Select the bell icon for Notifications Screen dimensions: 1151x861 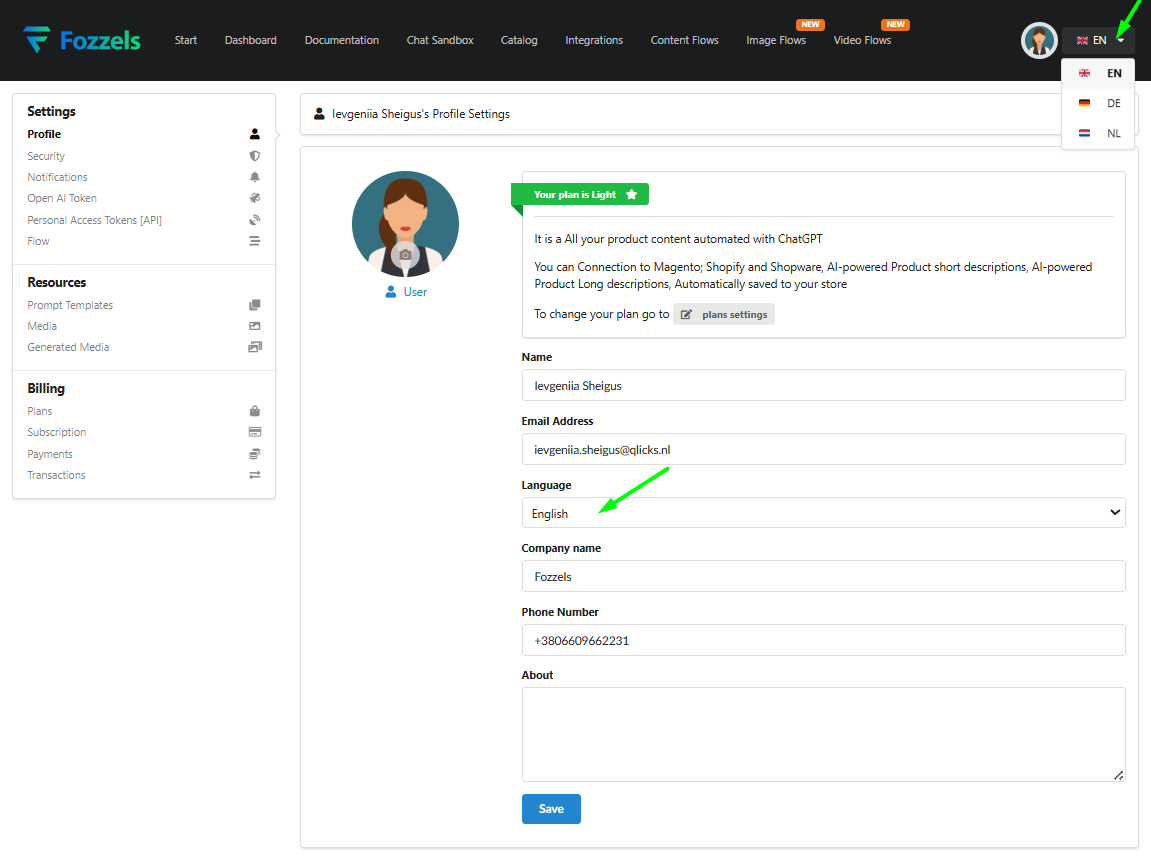coord(255,176)
